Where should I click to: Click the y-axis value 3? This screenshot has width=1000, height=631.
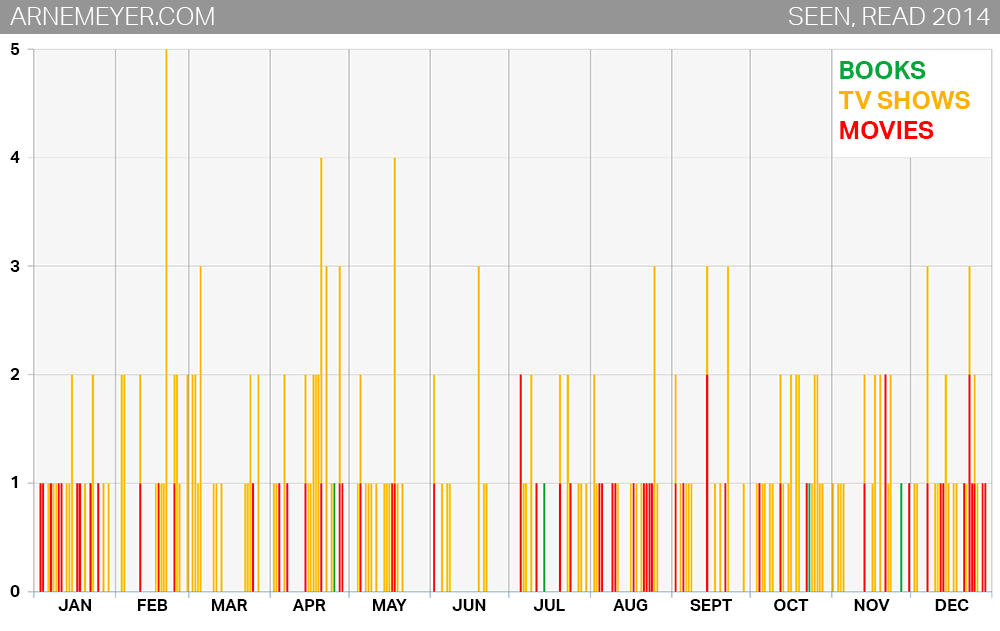tap(15, 266)
